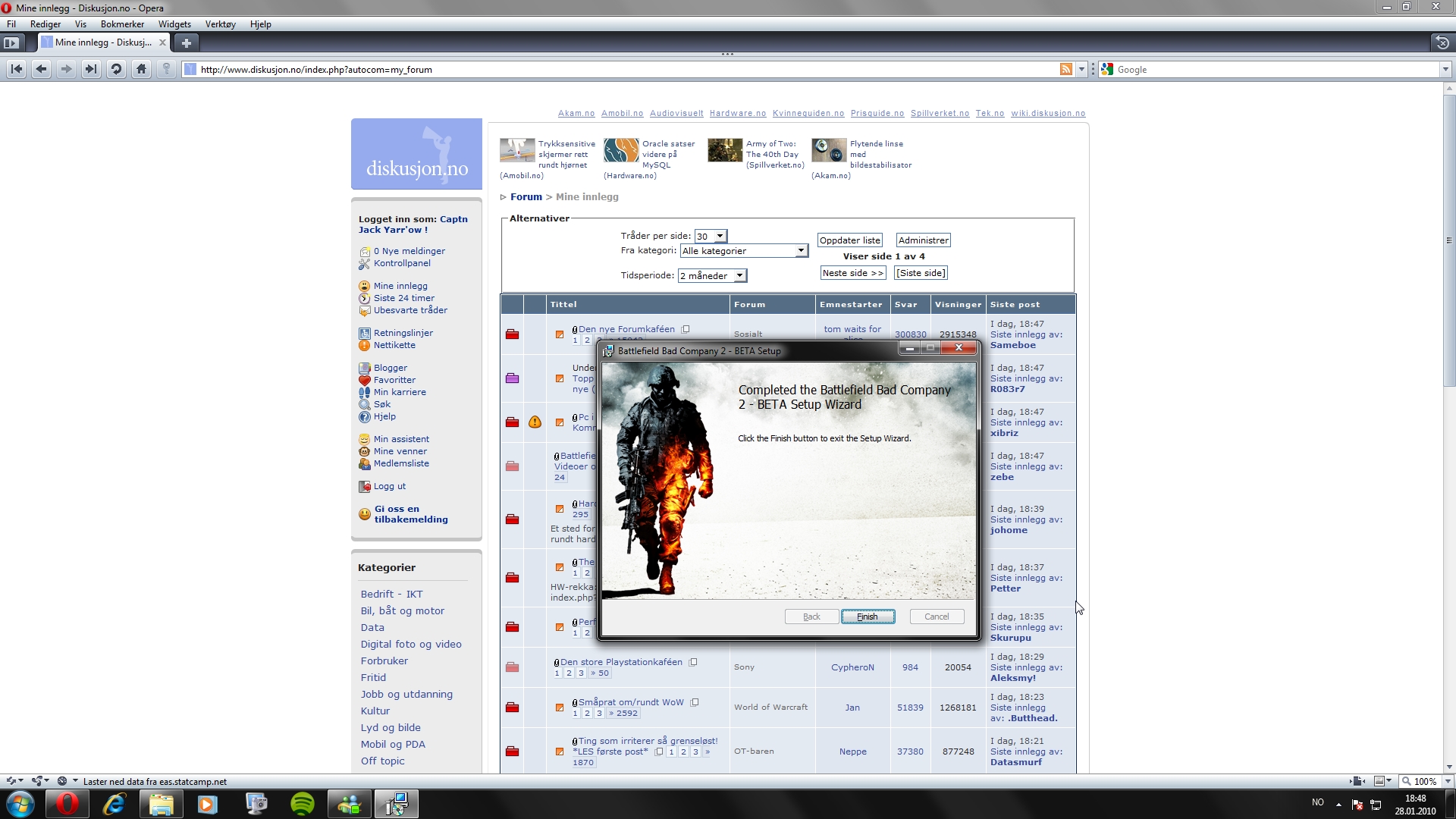This screenshot has height=819, width=1456.
Task: Click the browser forward arrow
Action: (66, 69)
